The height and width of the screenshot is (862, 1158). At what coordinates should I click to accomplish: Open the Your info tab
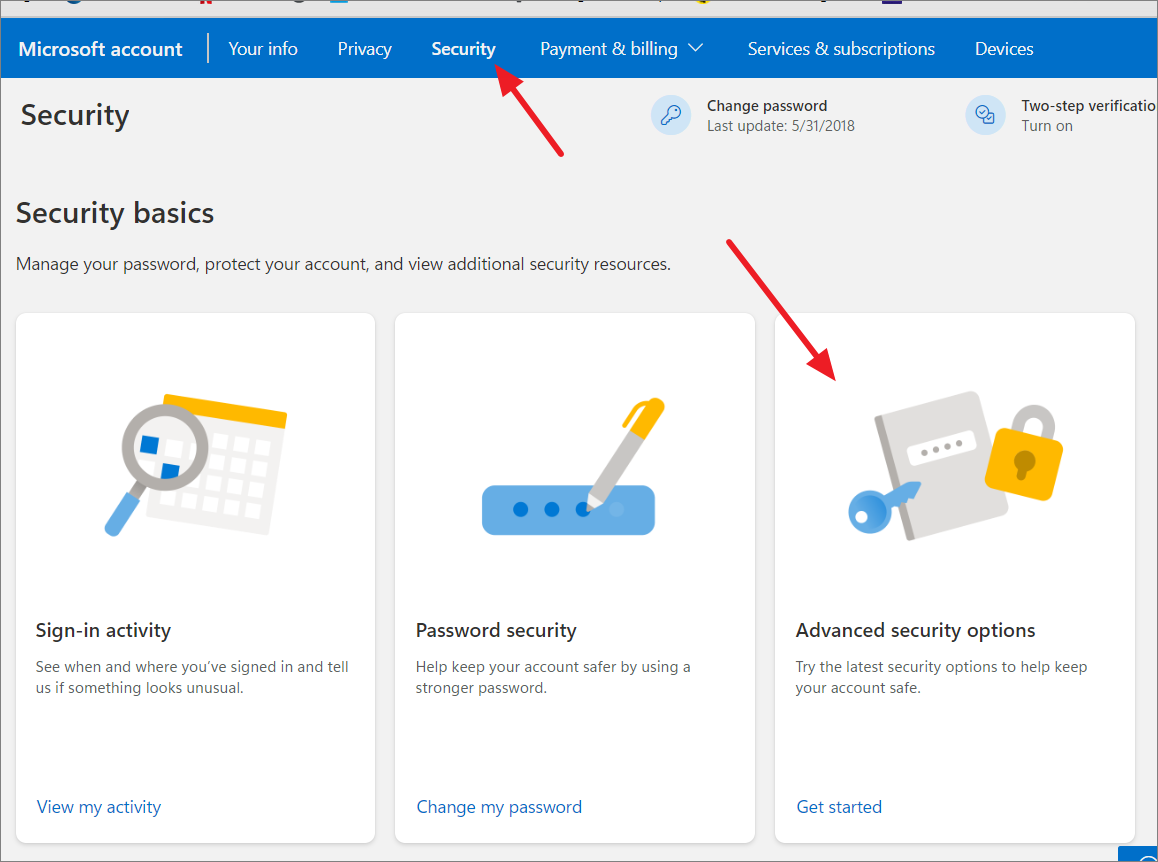coord(263,49)
